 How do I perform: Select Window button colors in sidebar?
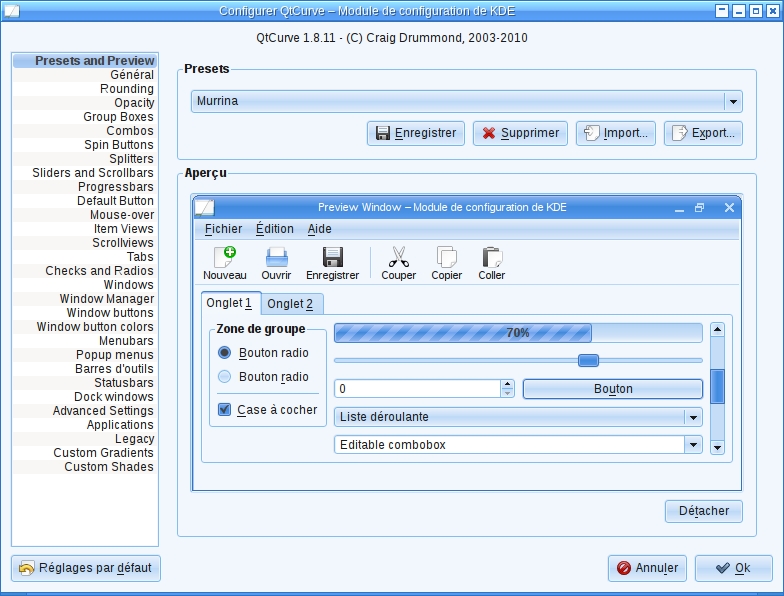point(84,326)
